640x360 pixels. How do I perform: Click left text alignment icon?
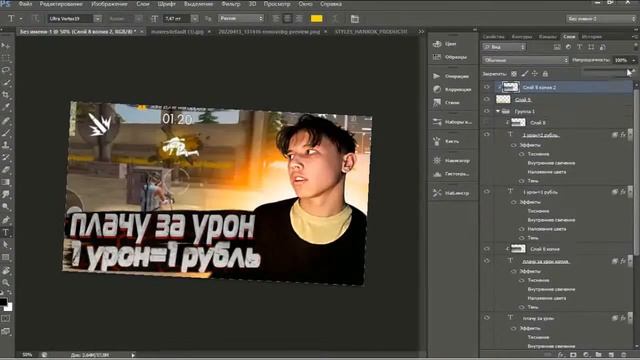[276, 19]
